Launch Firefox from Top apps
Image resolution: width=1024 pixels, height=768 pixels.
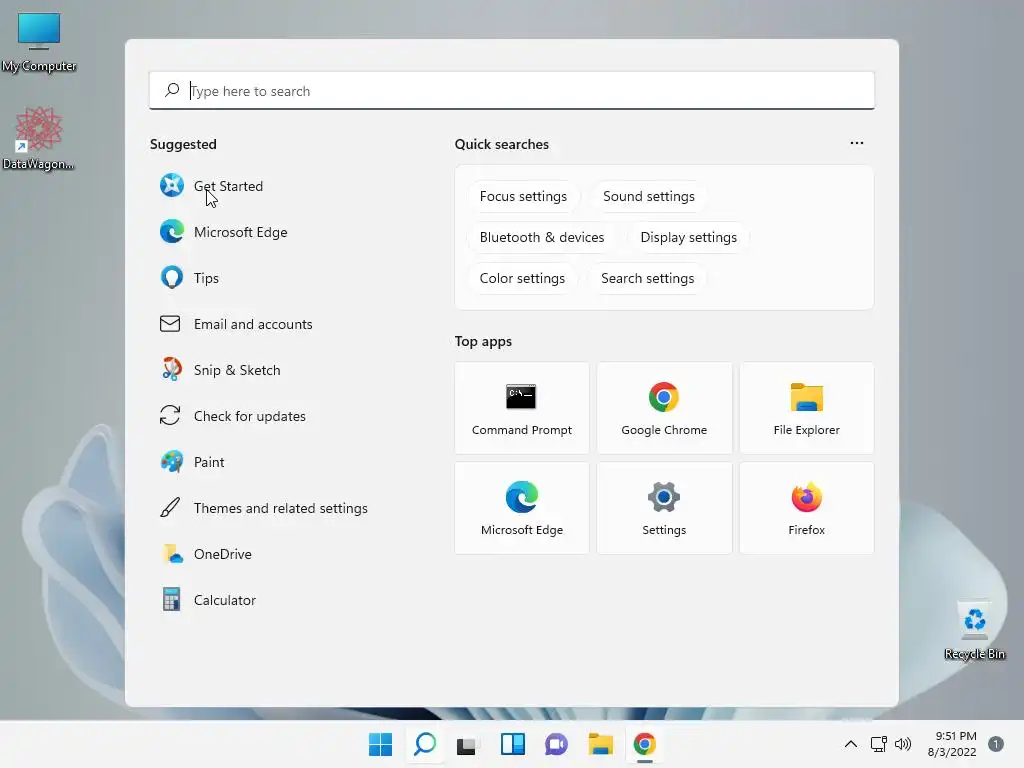pos(807,508)
